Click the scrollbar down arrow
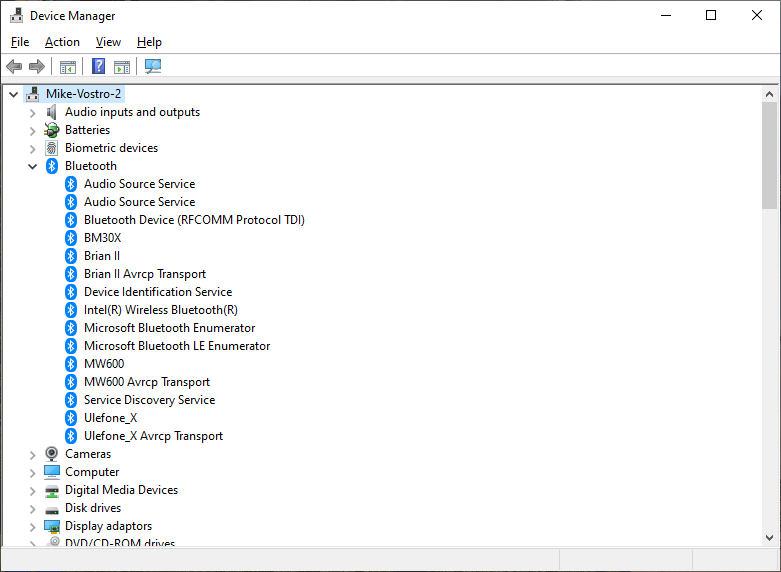The image size is (781, 572). click(770, 538)
